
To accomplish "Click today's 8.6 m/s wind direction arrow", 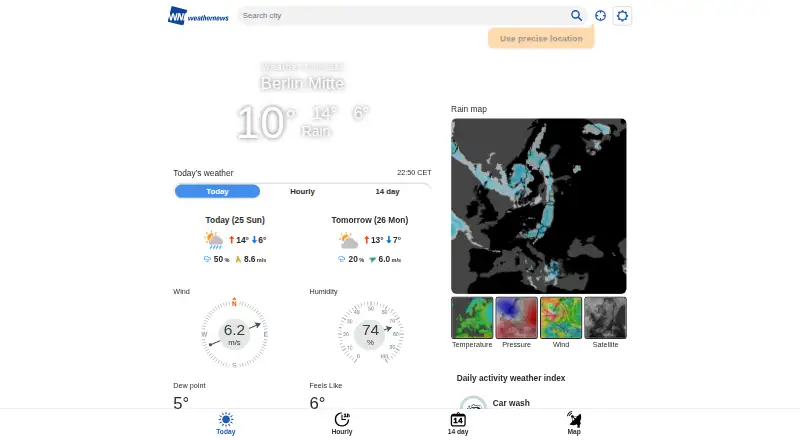I will [x=238, y=259].
